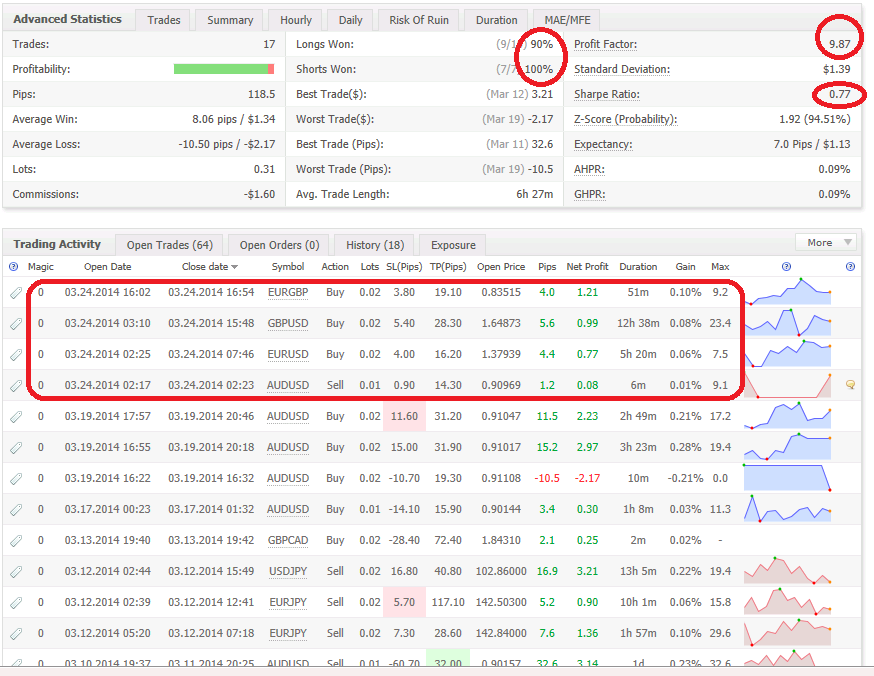Switch to the Risk Of Ruin tab

[418, 20]
